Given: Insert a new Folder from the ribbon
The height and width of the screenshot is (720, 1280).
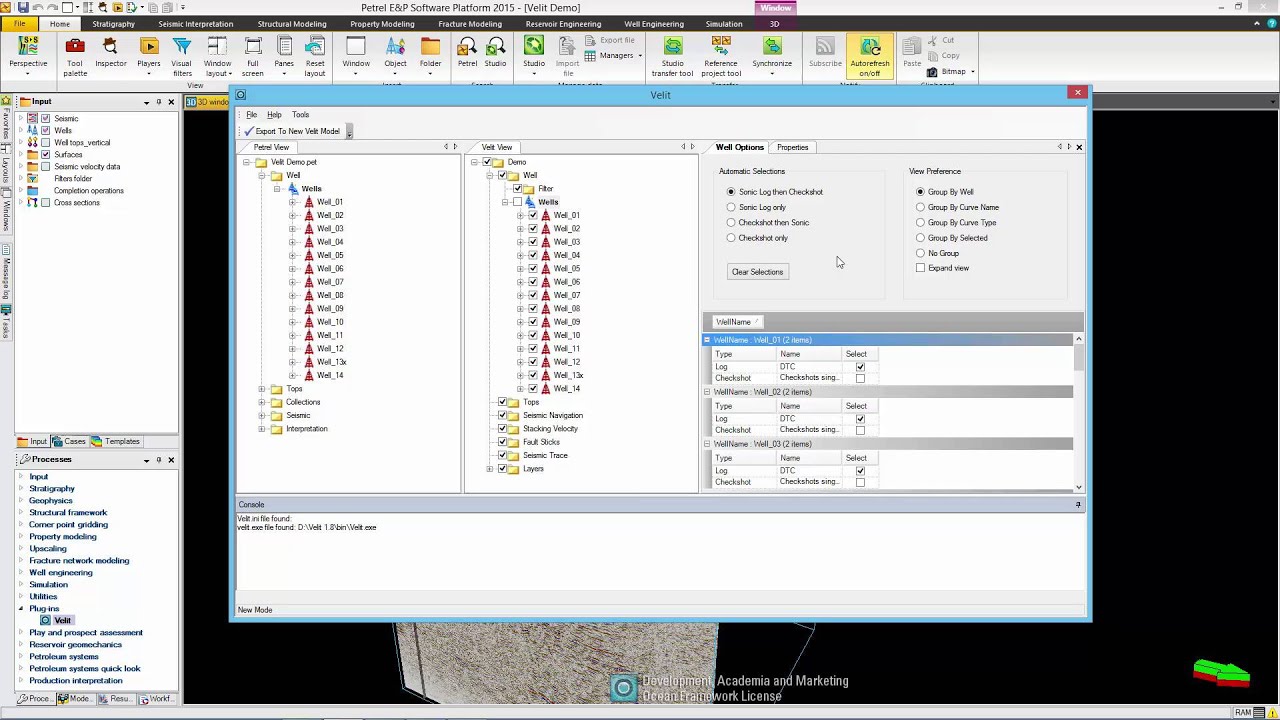Looking at the screenshot, I should pos(430,54).
